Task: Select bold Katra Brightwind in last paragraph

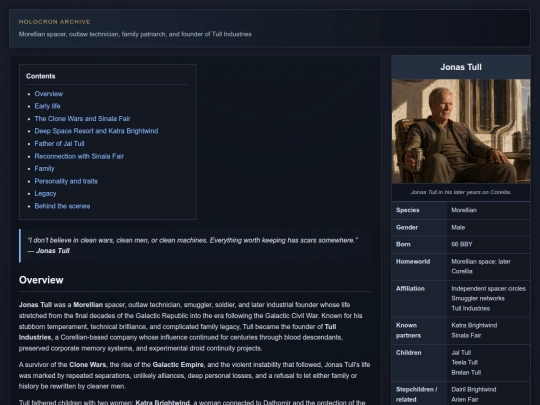Action: tap(162, 402)
